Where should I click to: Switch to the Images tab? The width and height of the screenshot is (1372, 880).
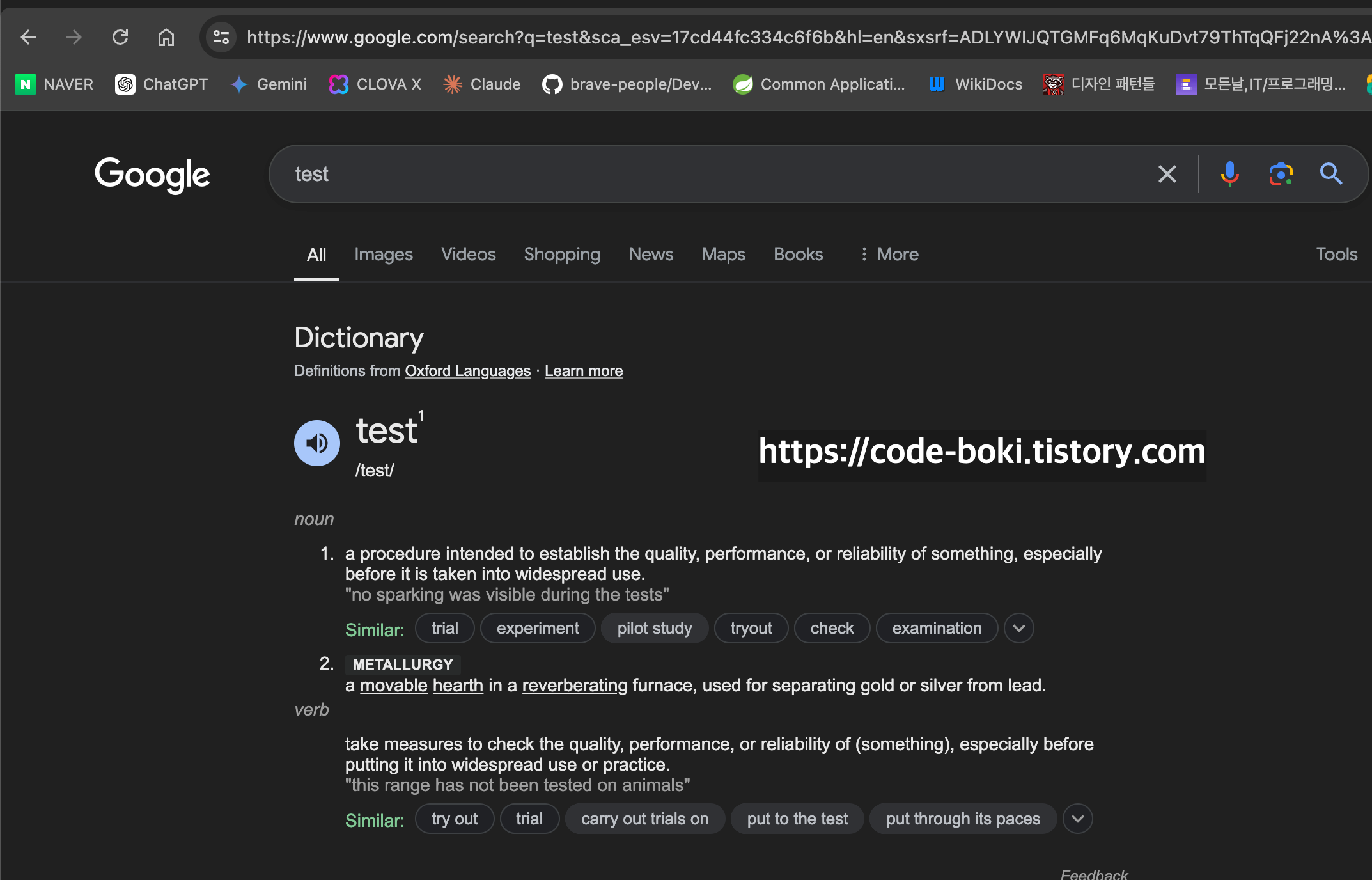click(383, 255)
